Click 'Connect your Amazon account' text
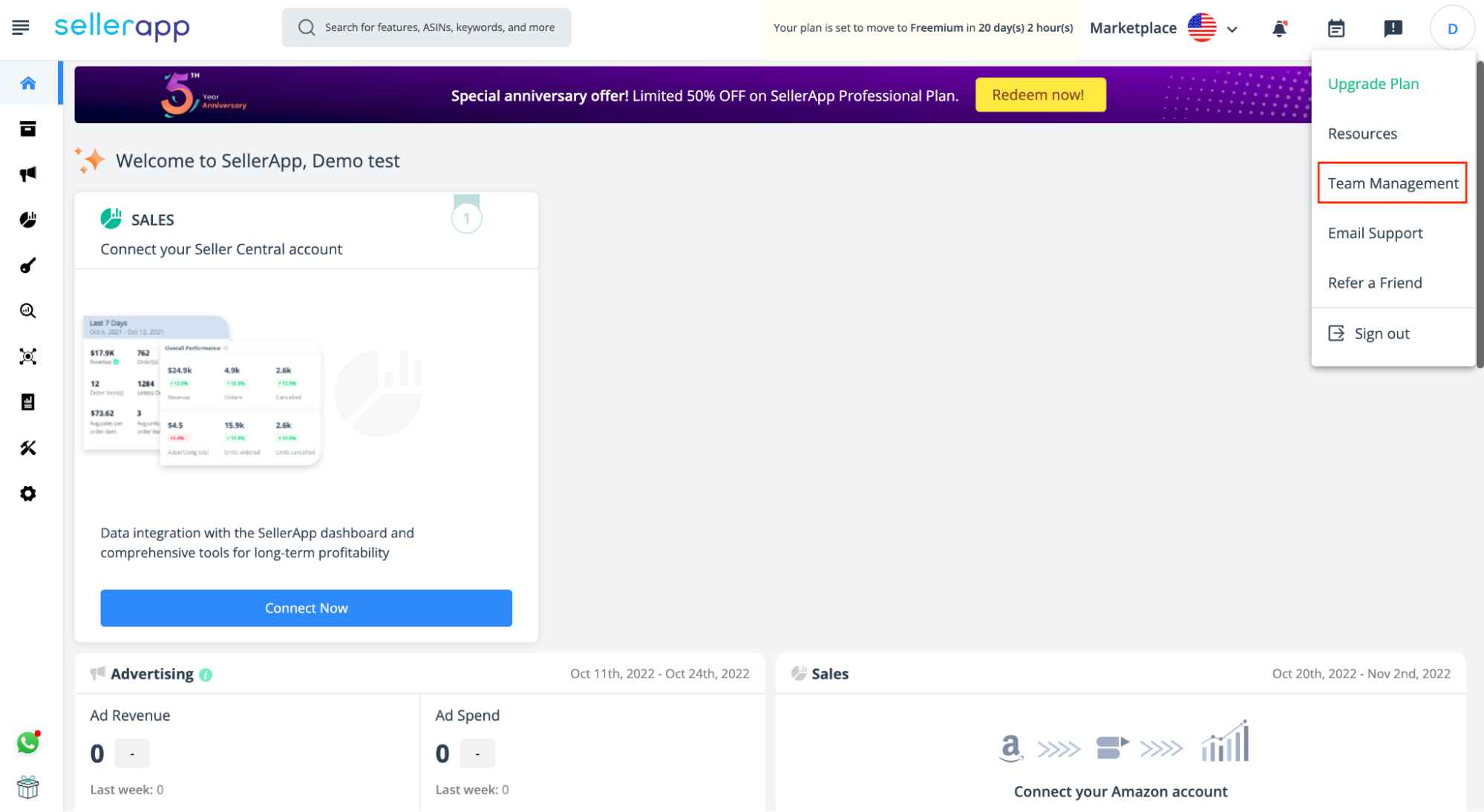Screen dimensions: 1484x812 (1120, 792)
